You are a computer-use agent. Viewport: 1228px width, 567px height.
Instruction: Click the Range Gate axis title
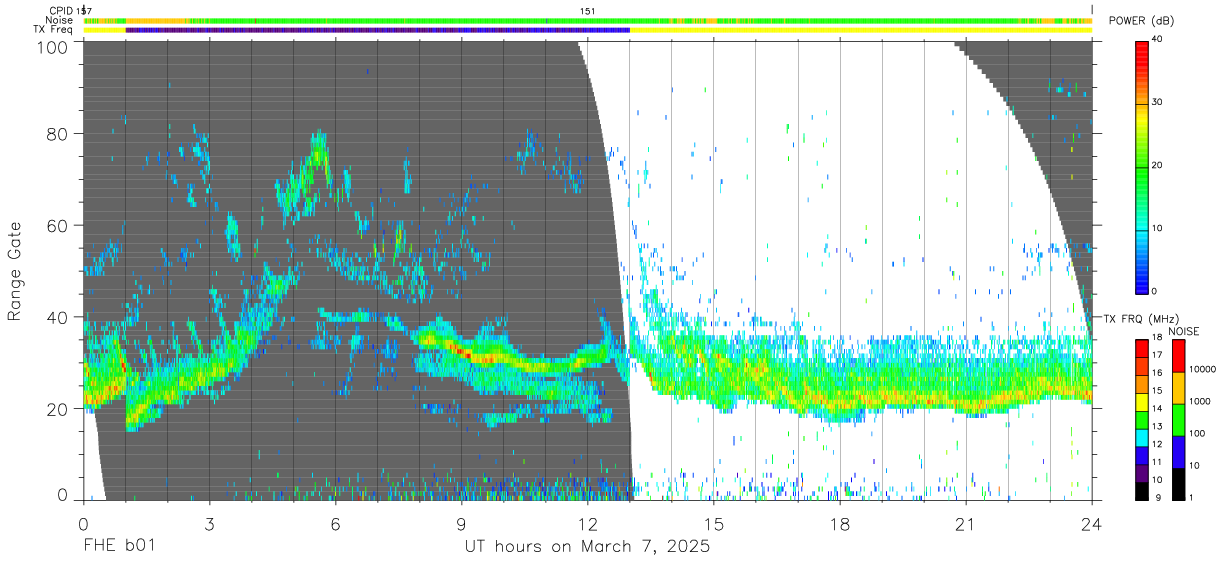point(15,271)
